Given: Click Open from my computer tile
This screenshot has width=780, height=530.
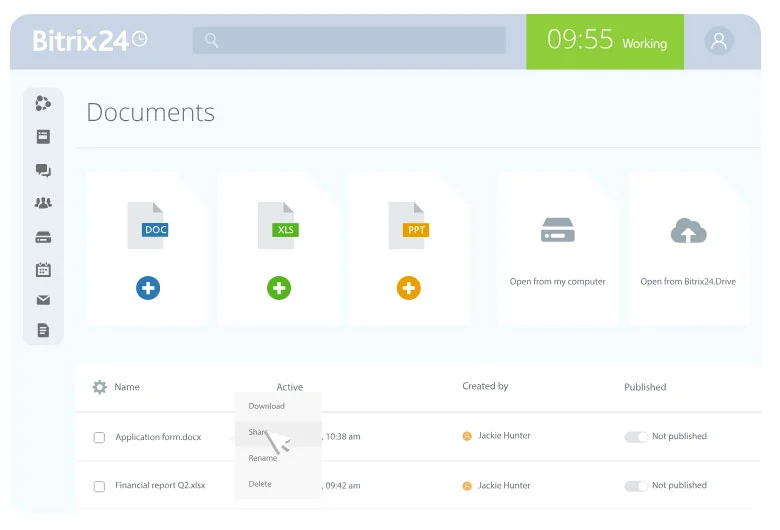Looking at the screenshot, I should (x=557, y=248).
